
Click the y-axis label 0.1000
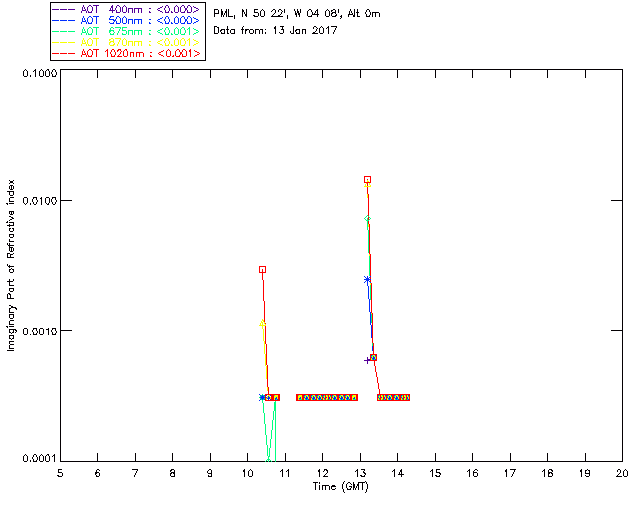click(39, 73)
